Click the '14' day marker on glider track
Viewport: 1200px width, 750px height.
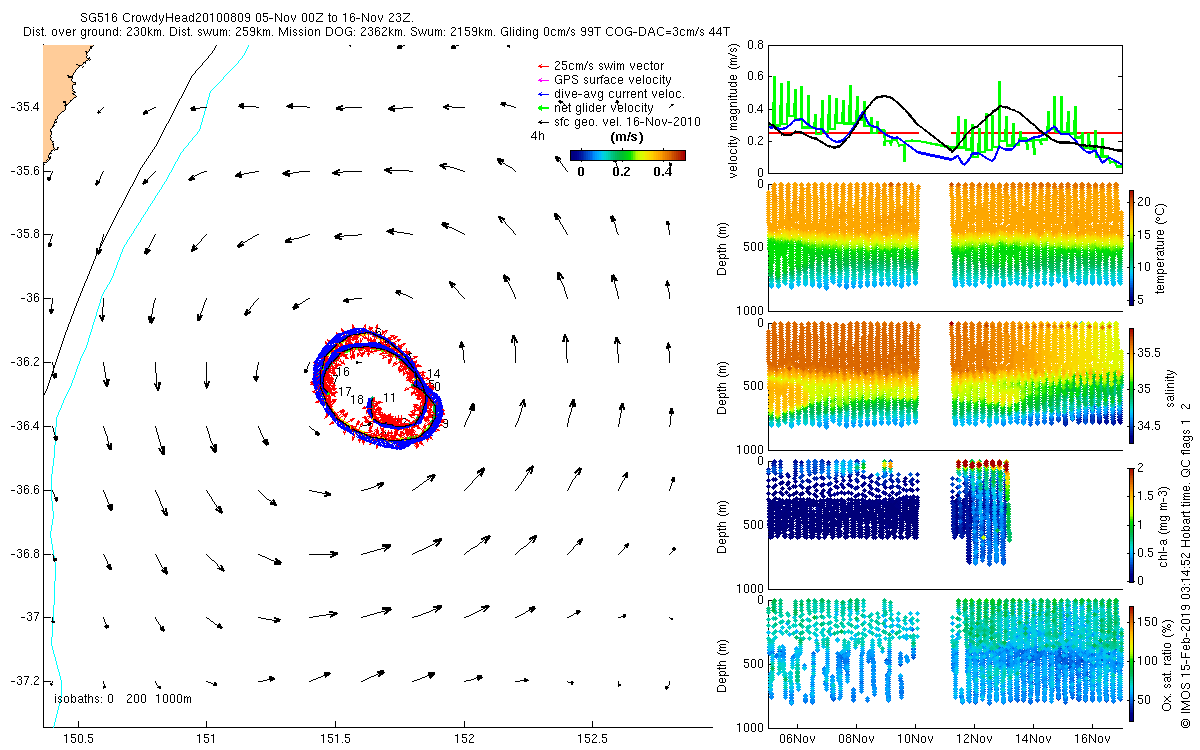434,374
